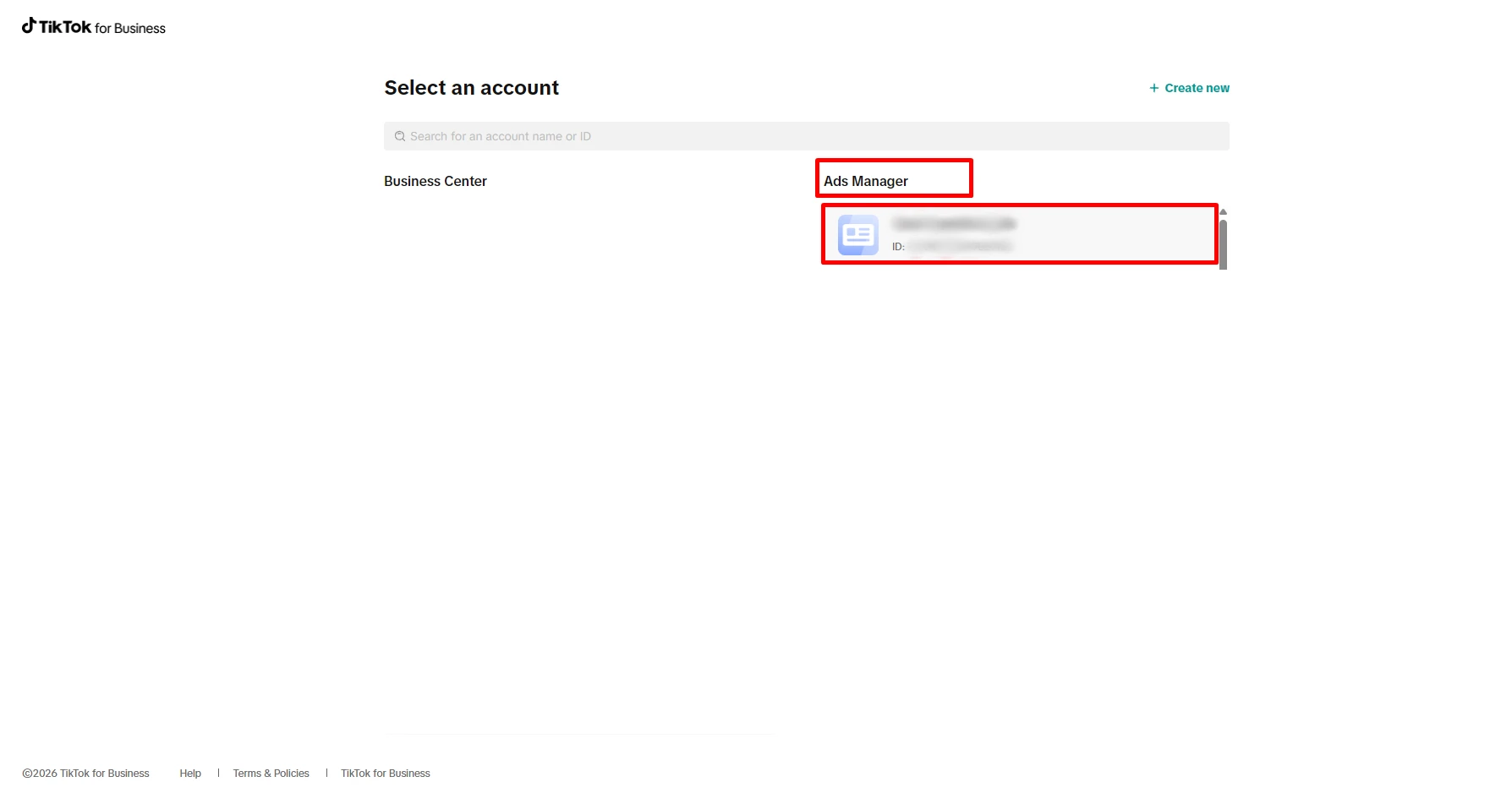The width and height of the screenshot is (1512, 793).
Task: Click the TikTok for Business logo
Action: pos(94,27)
